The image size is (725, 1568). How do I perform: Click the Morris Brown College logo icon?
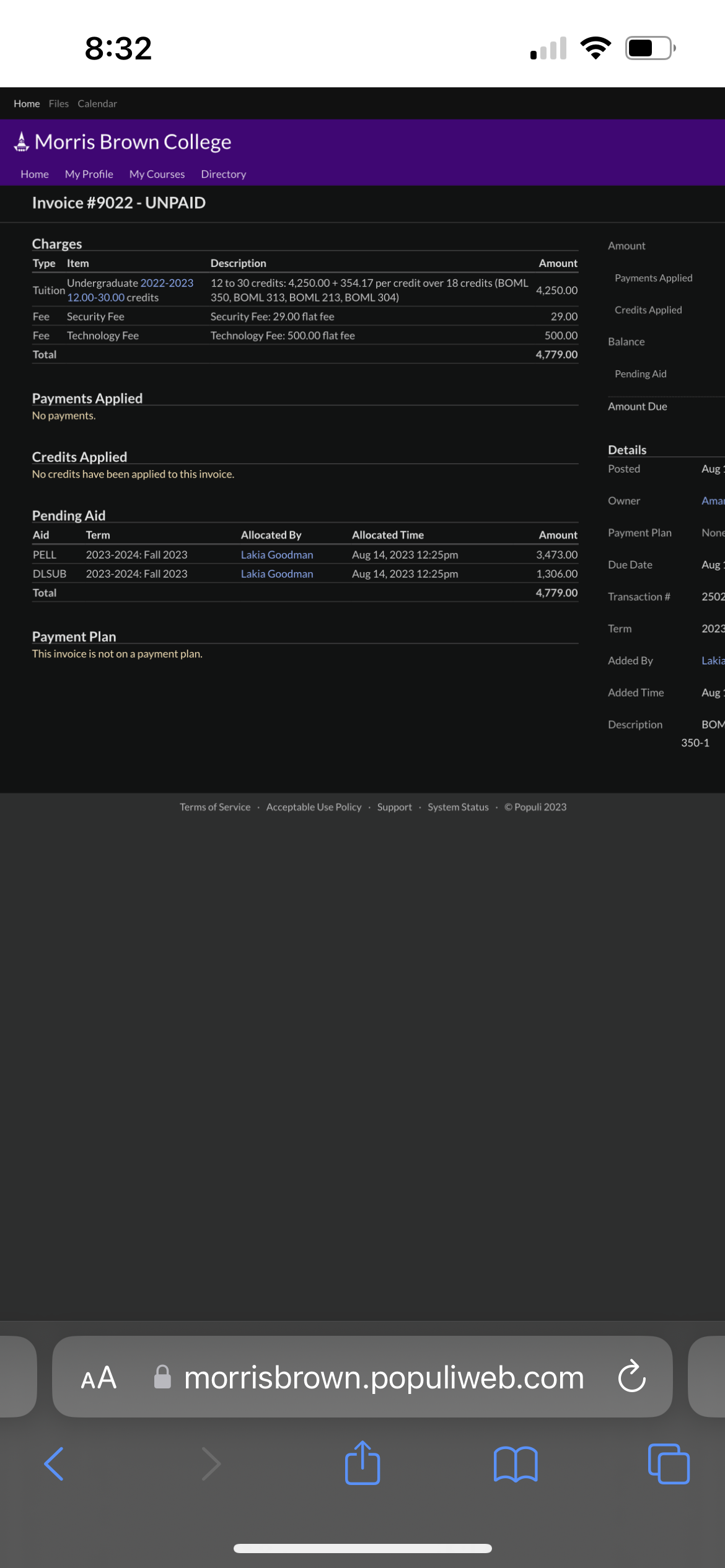[22, 142]
